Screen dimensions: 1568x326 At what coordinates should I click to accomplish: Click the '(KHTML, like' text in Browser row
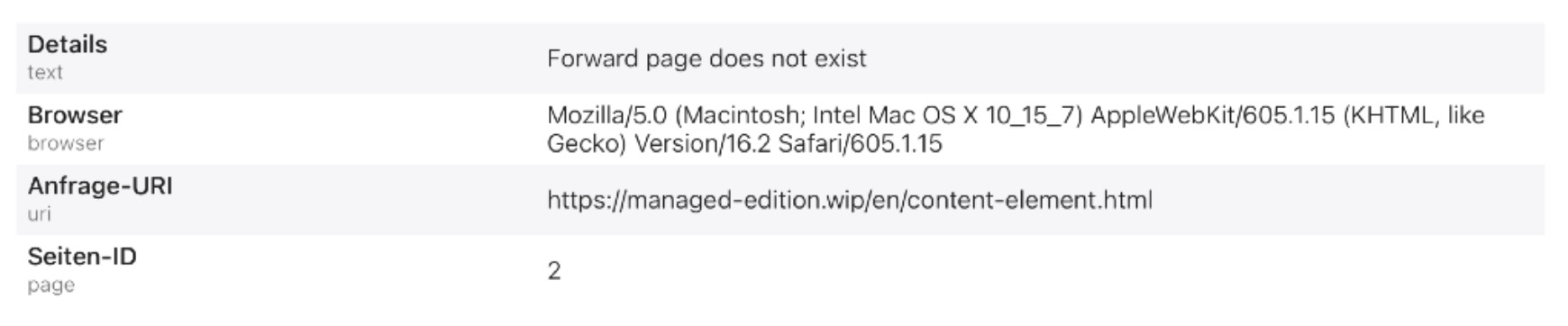tap(1414, 115)
